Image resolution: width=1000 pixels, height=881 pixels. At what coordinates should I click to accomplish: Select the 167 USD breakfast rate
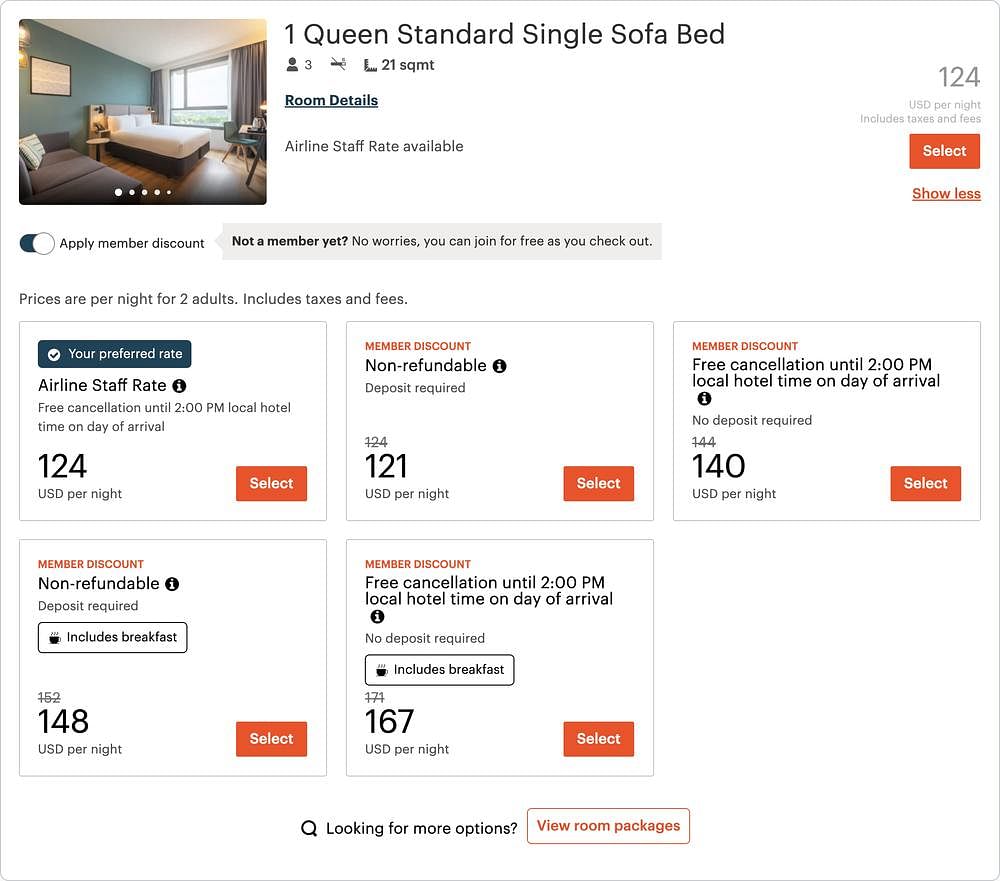598,739
